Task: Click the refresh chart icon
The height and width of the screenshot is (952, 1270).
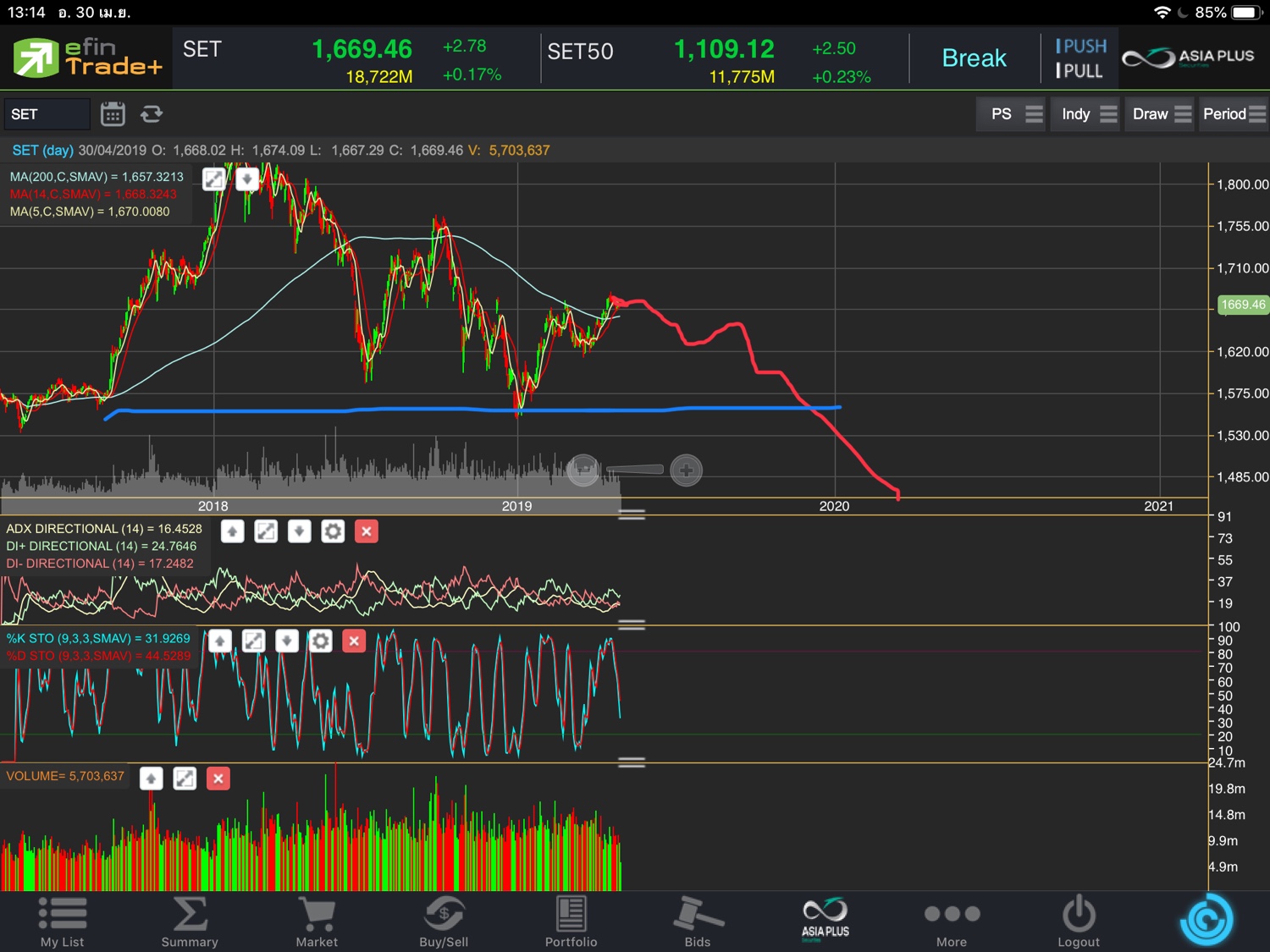Action: point(152,114)
